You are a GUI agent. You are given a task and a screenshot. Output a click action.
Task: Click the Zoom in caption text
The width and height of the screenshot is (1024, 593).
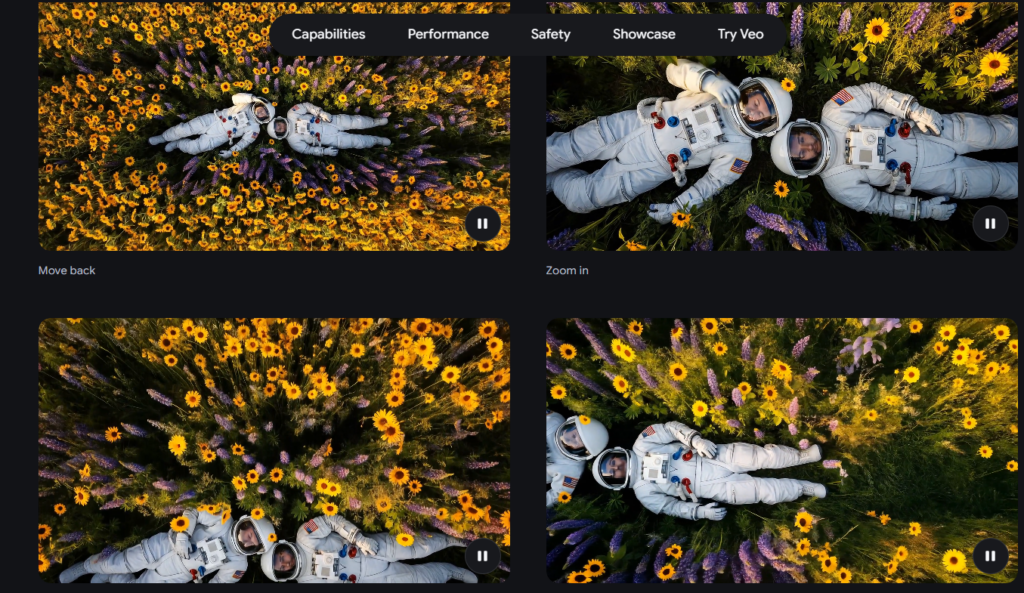(x=567, y=270)
